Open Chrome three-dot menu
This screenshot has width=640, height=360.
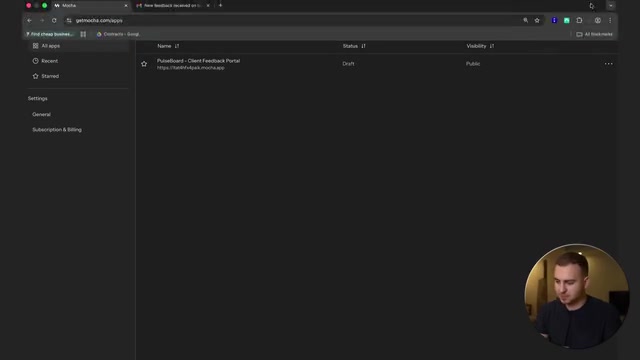click(610, 20)
